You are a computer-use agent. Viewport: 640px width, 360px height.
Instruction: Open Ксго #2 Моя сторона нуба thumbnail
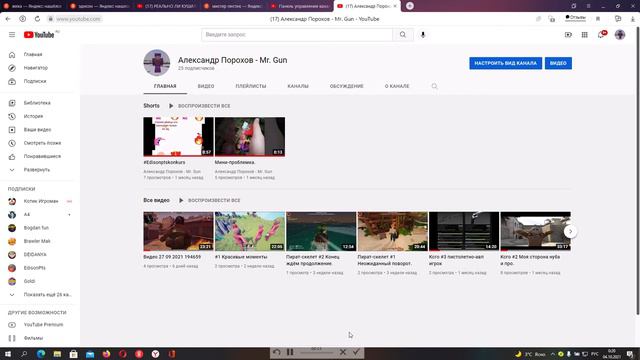coord(536,231)
